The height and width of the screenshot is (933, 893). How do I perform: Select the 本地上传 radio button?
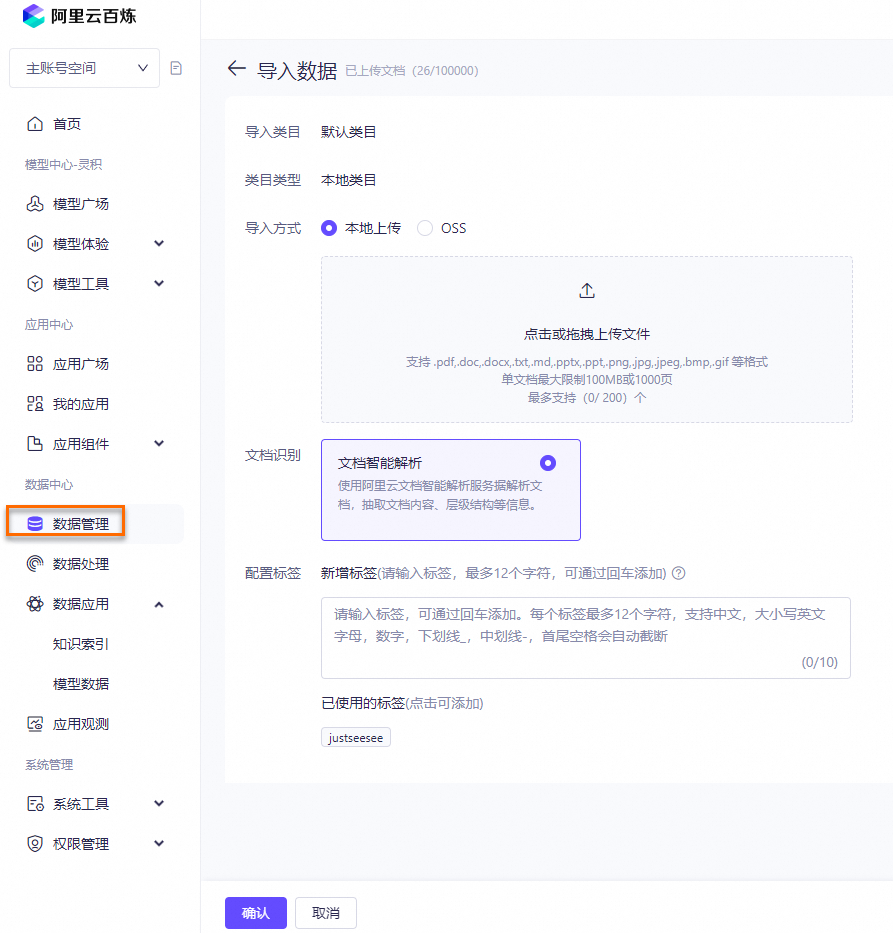pos(329,228)
